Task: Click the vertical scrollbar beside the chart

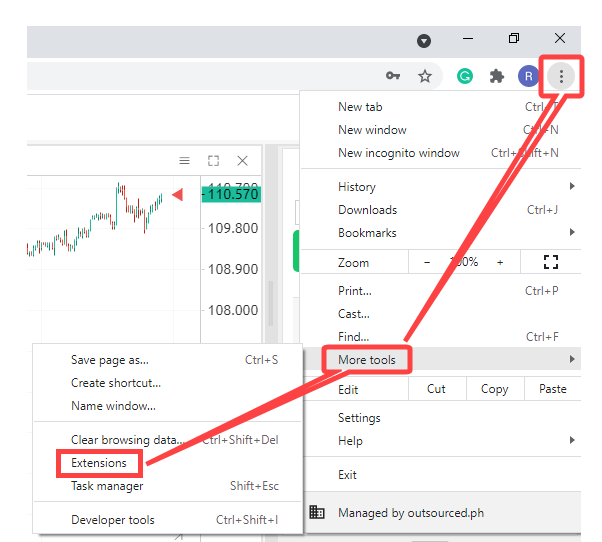Action: (x=271, y=303)
